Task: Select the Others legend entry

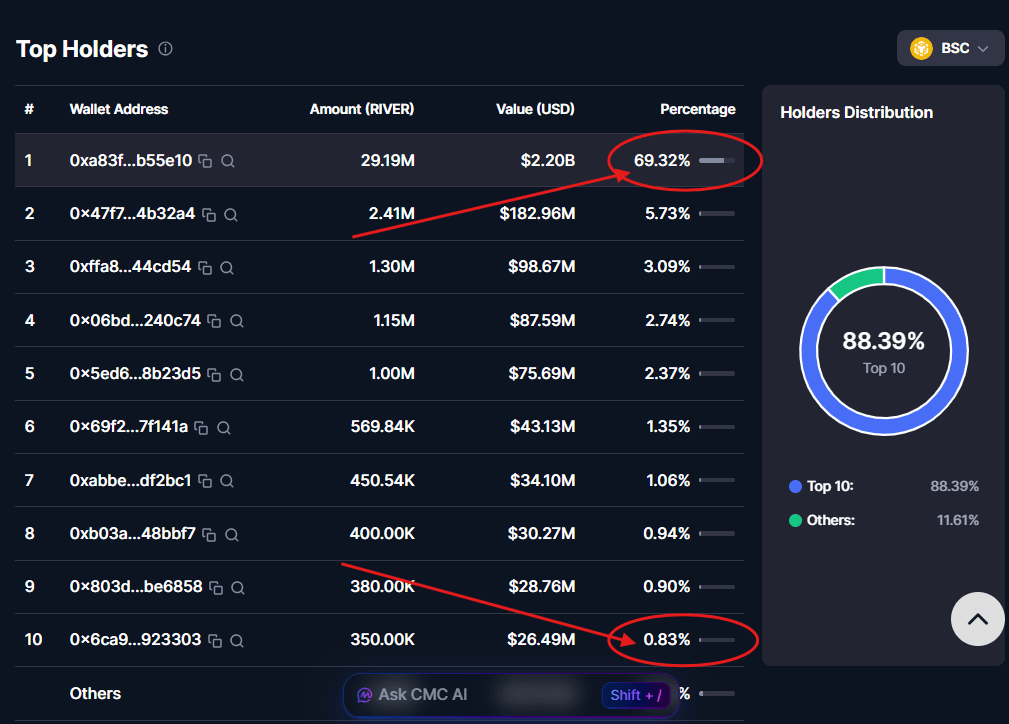Action: coord(822,521)
